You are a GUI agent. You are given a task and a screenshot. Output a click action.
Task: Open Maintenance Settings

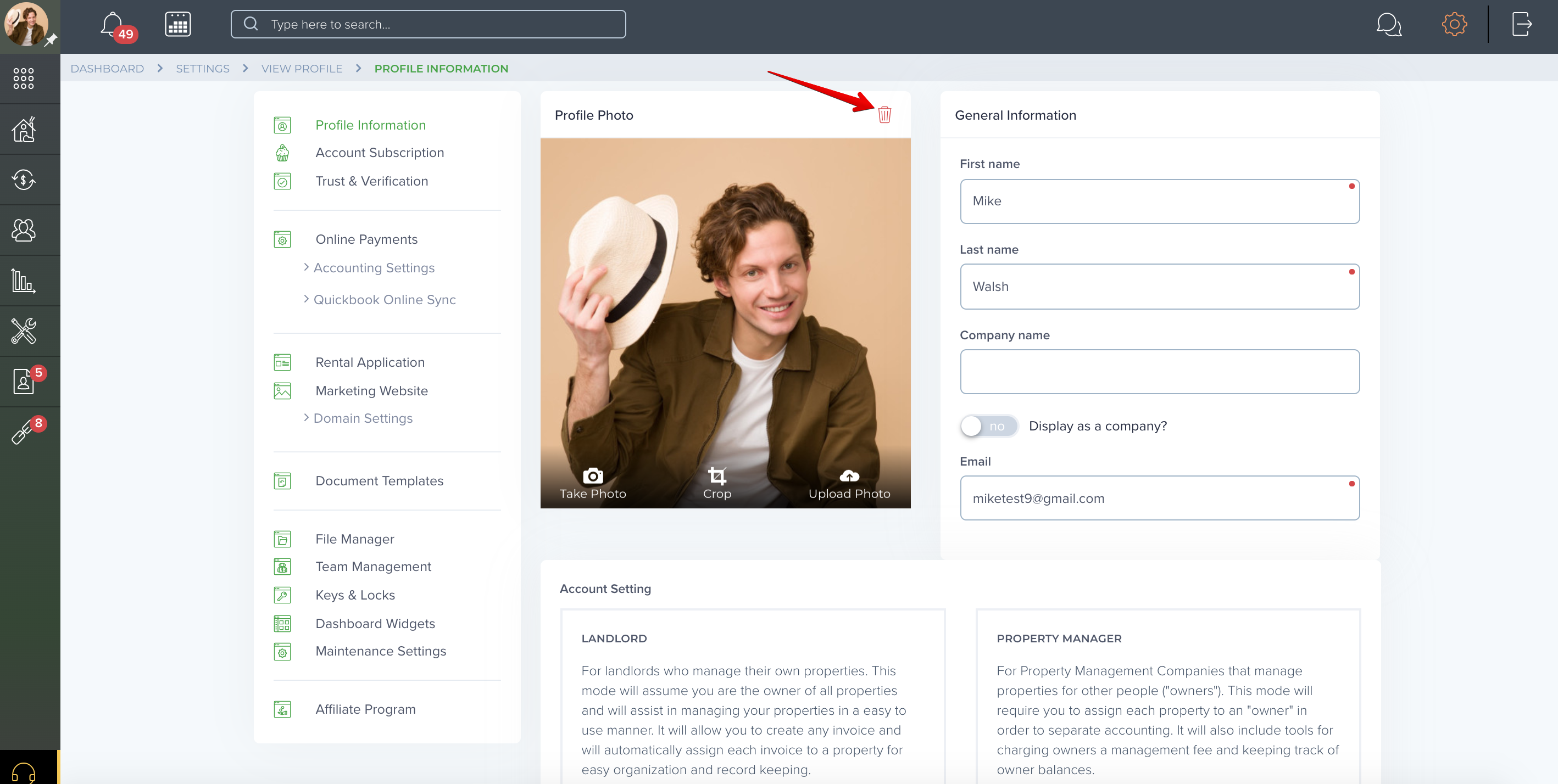point(380,651)
